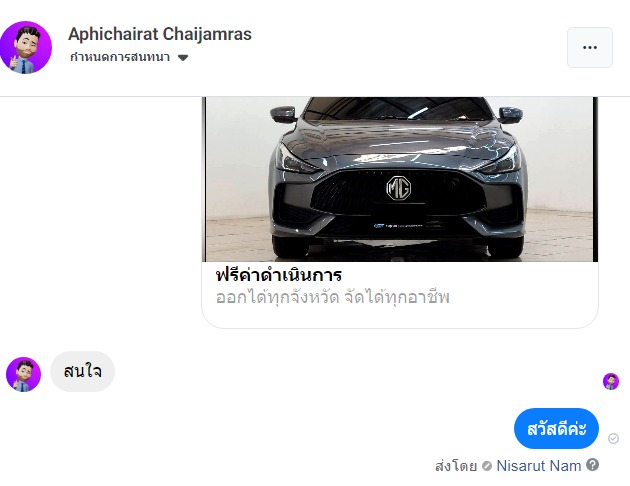
Task: Click the car's left side mirror in photo
Action: point(284,114)
